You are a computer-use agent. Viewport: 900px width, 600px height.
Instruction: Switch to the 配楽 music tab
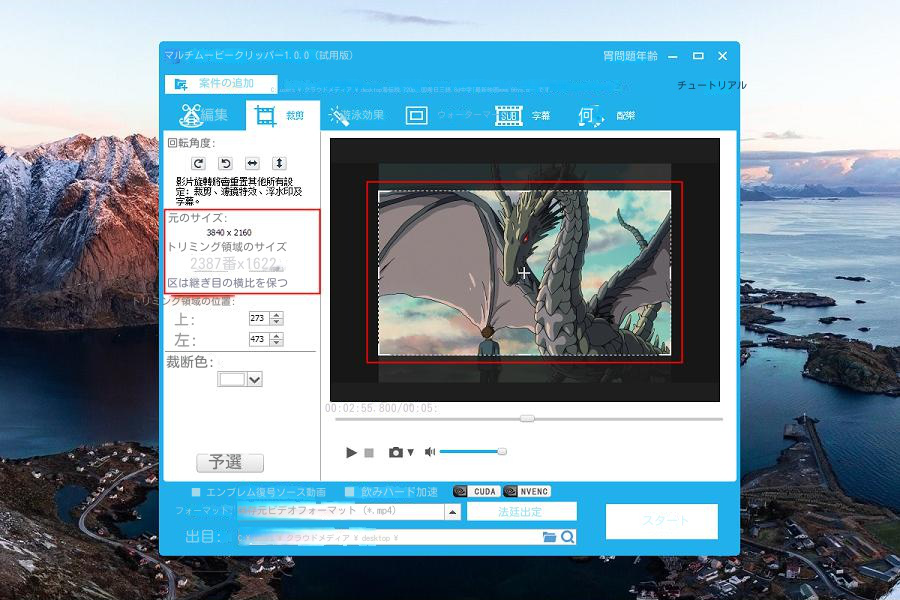point(606,115)
